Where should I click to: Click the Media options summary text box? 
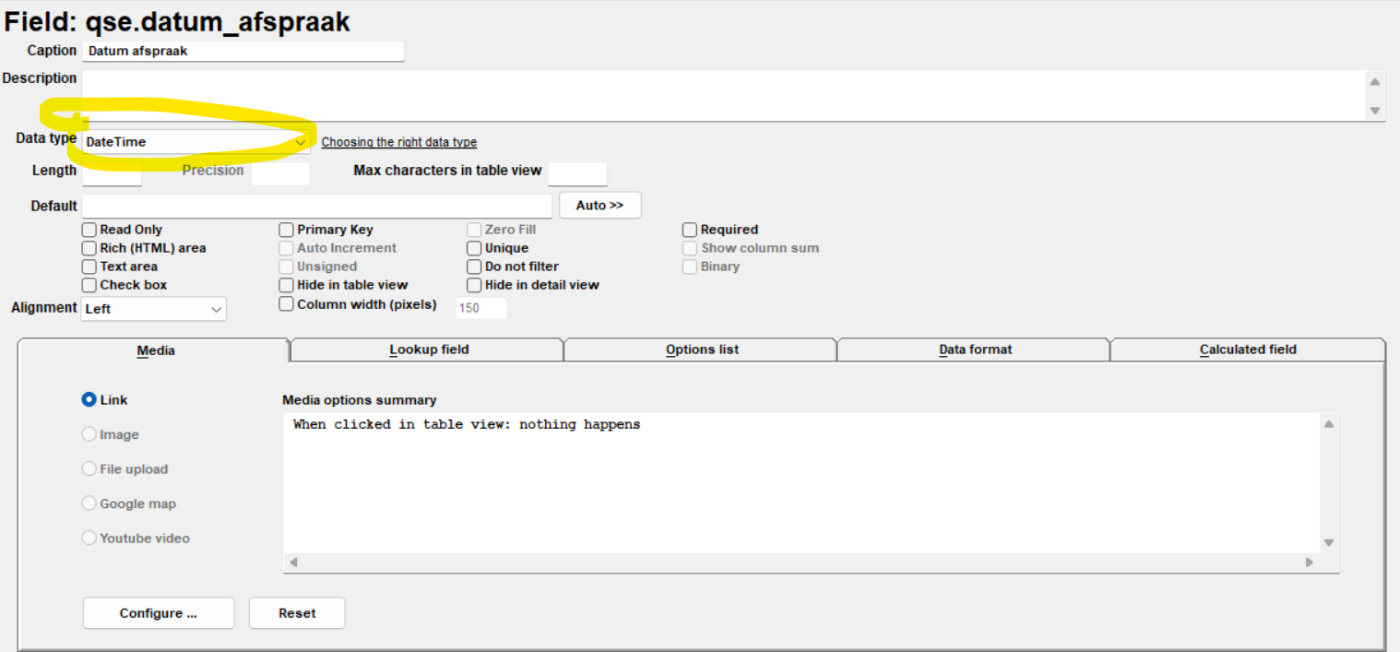click(801, 483)
